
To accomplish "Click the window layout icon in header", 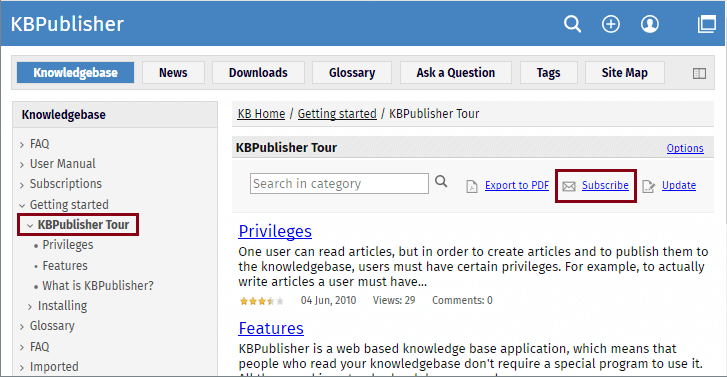I will coord(707,24).
